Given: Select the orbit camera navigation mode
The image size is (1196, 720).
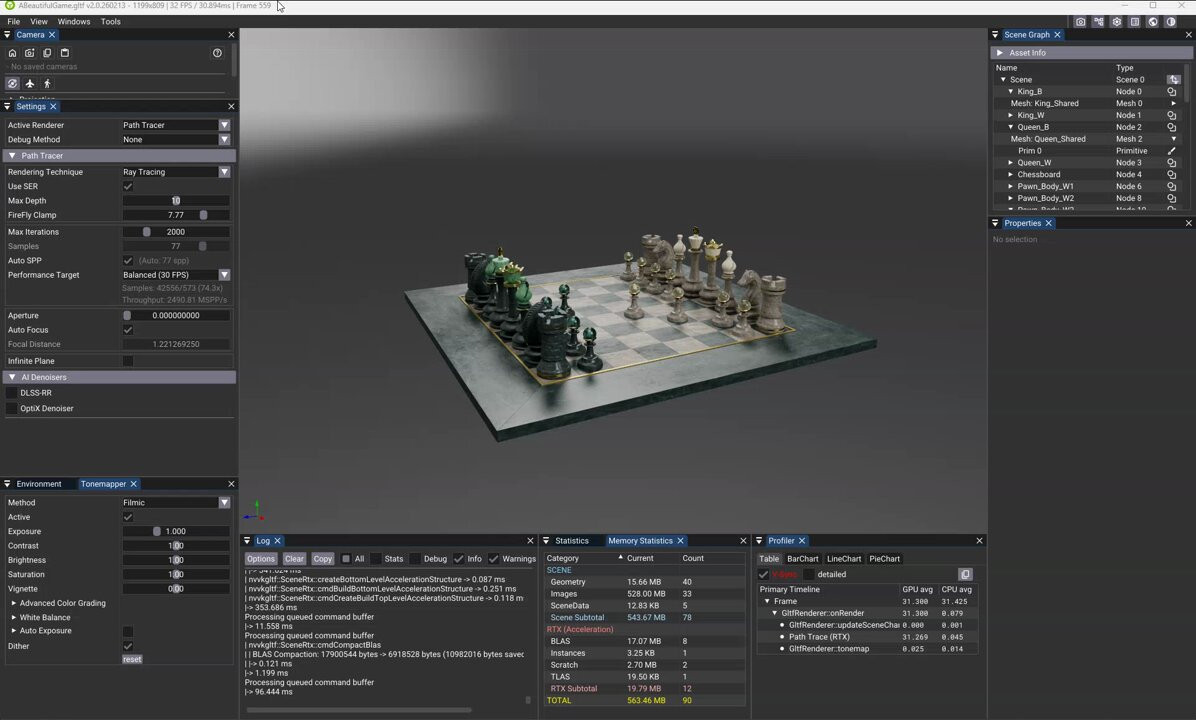Looking at the screenshot, I should [x=12, y=84].
